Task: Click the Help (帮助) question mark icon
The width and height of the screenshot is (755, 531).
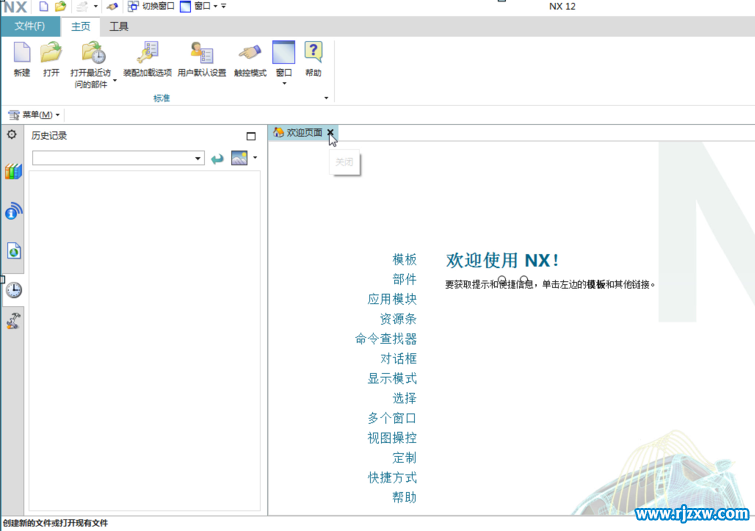Action: [x=313, y=52]
